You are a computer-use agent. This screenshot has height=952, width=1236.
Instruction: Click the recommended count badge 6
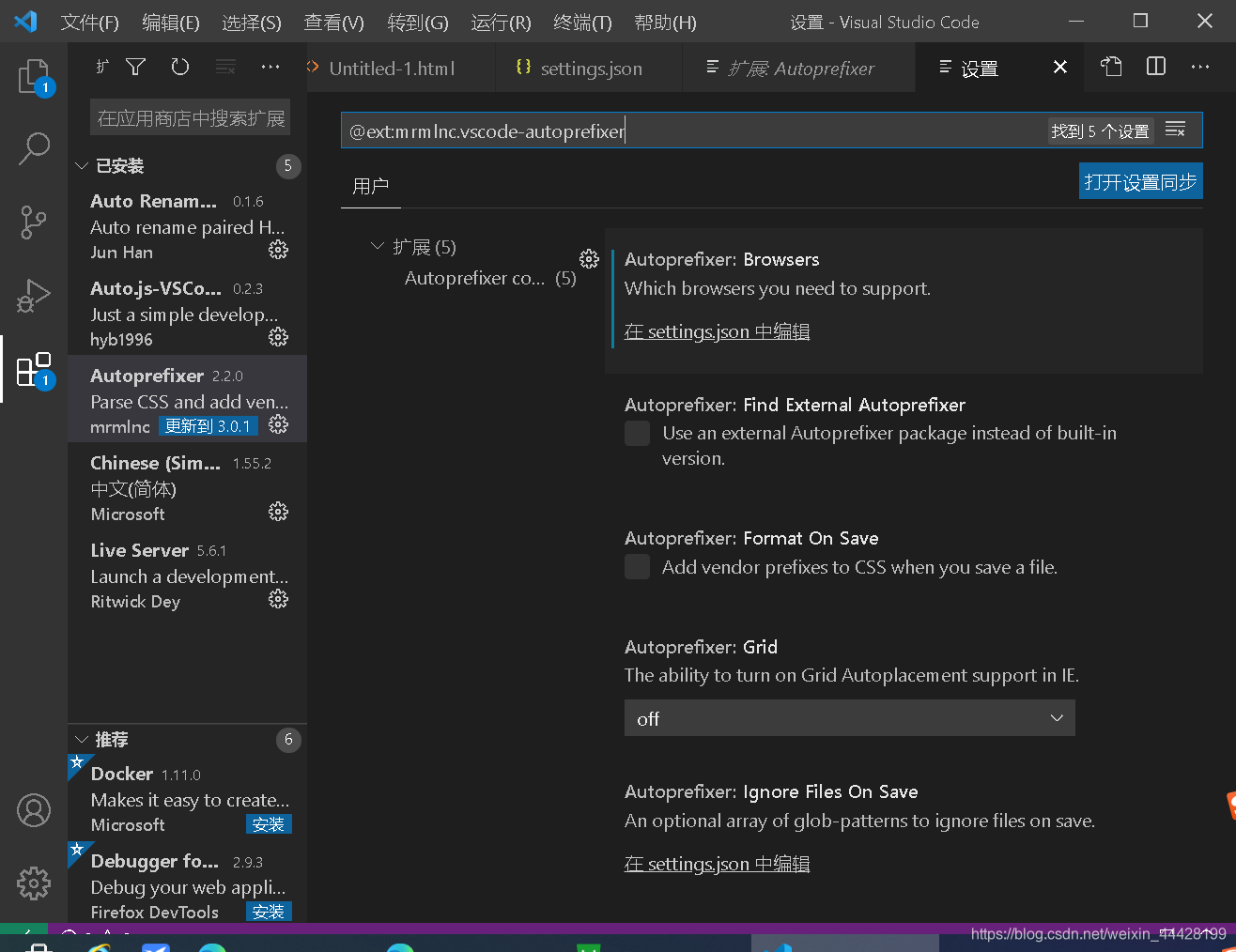[288, 740]
